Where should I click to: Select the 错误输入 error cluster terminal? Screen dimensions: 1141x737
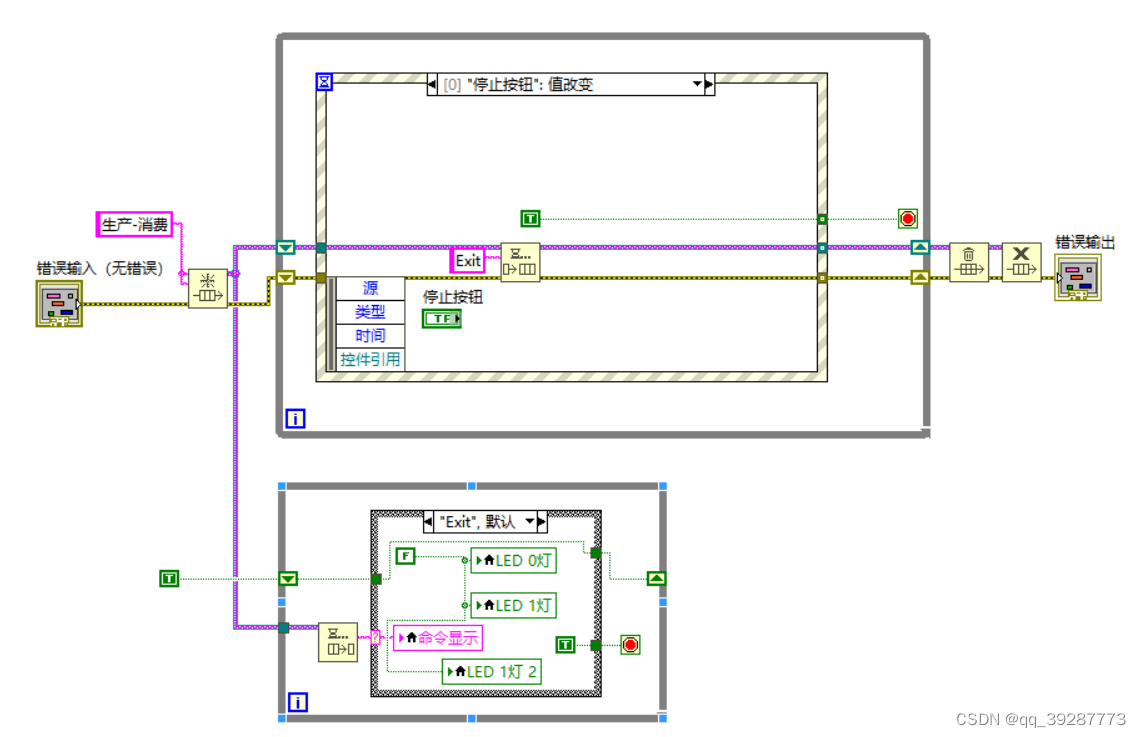57,303
